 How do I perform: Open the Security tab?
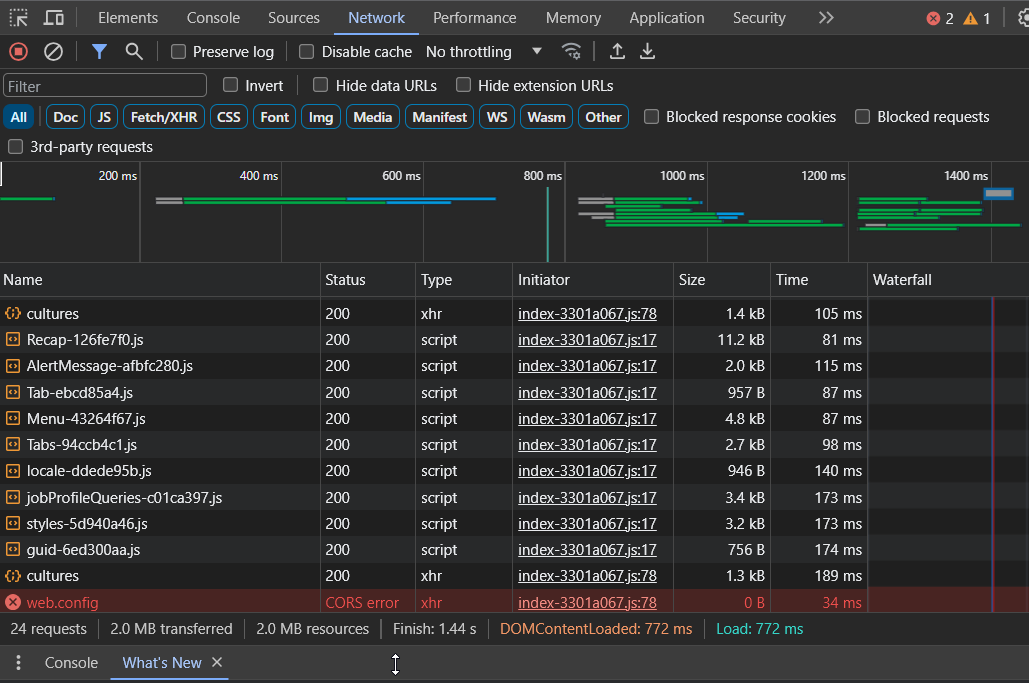[x=759, y=18]
